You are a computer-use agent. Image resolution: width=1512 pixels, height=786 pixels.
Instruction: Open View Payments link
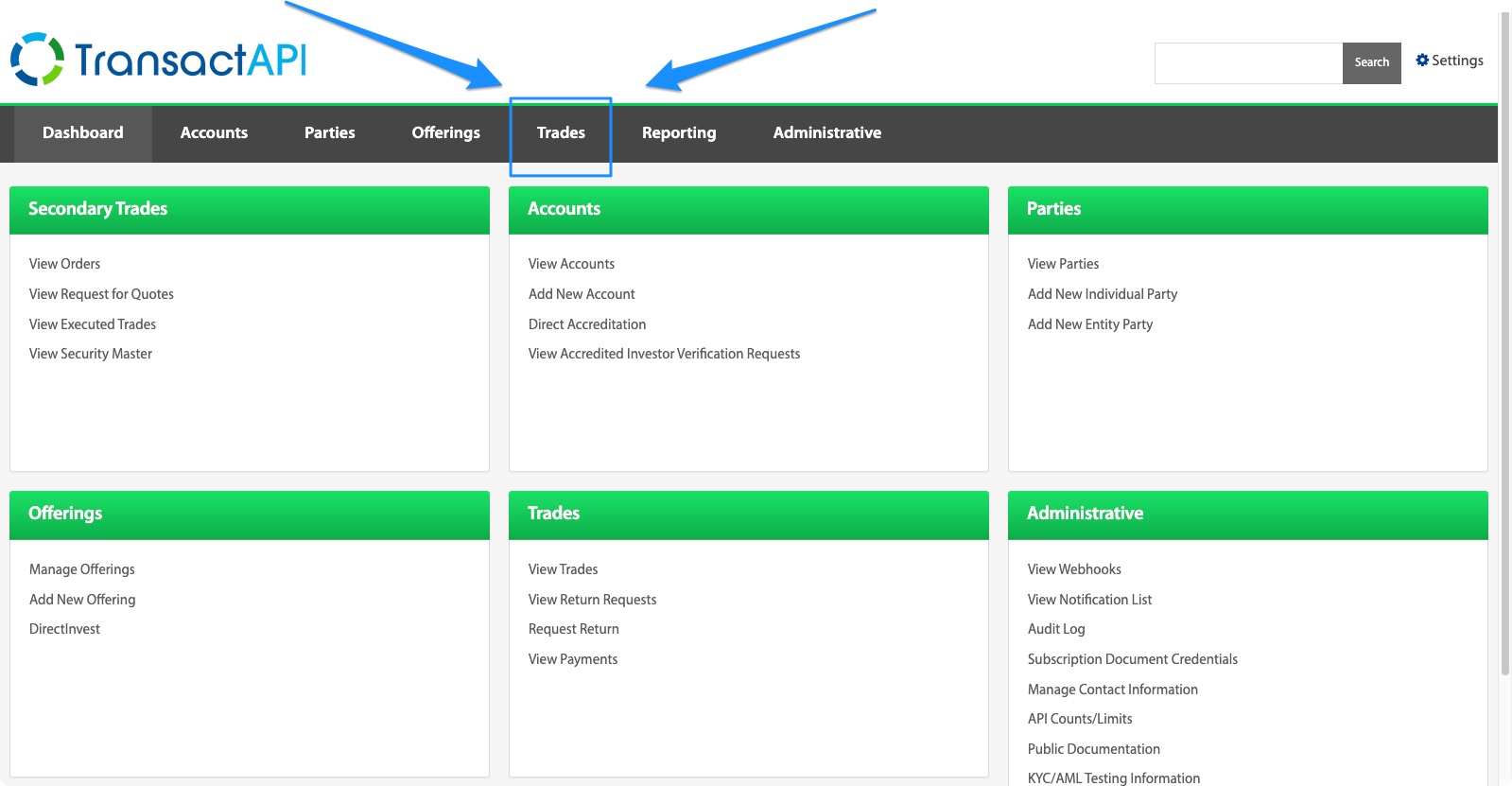(x=573, y=659)
